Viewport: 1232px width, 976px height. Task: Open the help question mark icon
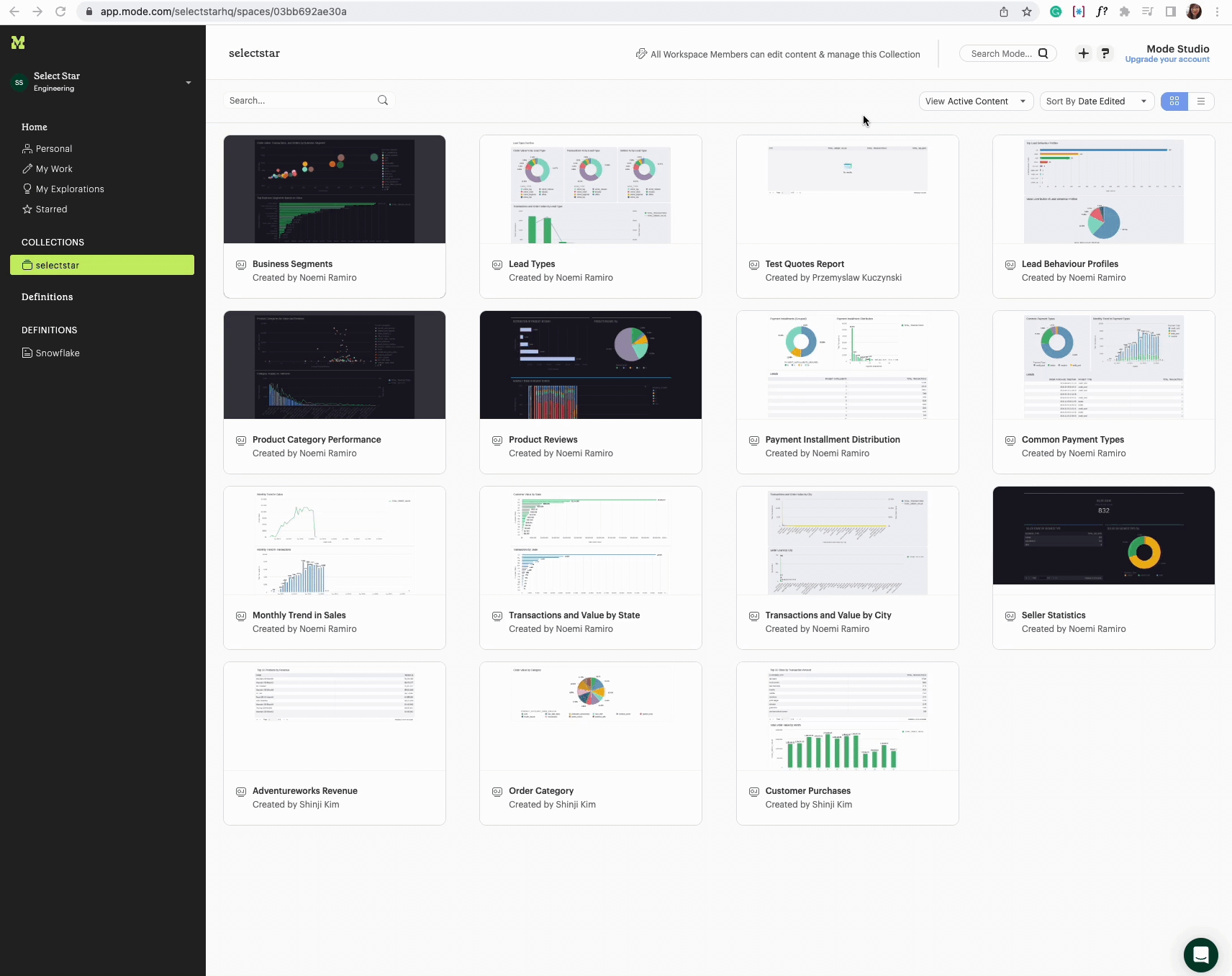pos(1105,53)
